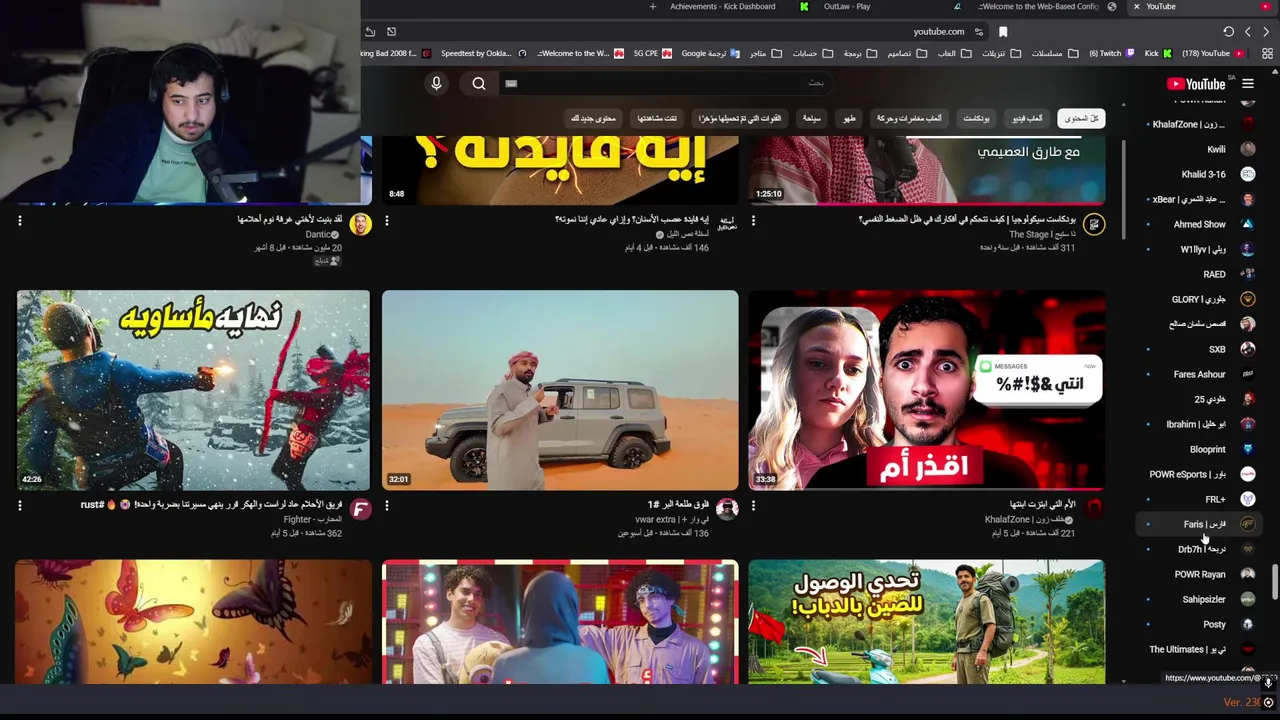The height and width of the screenshot is (720, 1280).
Task: Click the GLORY channel avatar icon
Action: click(1247, 299)
